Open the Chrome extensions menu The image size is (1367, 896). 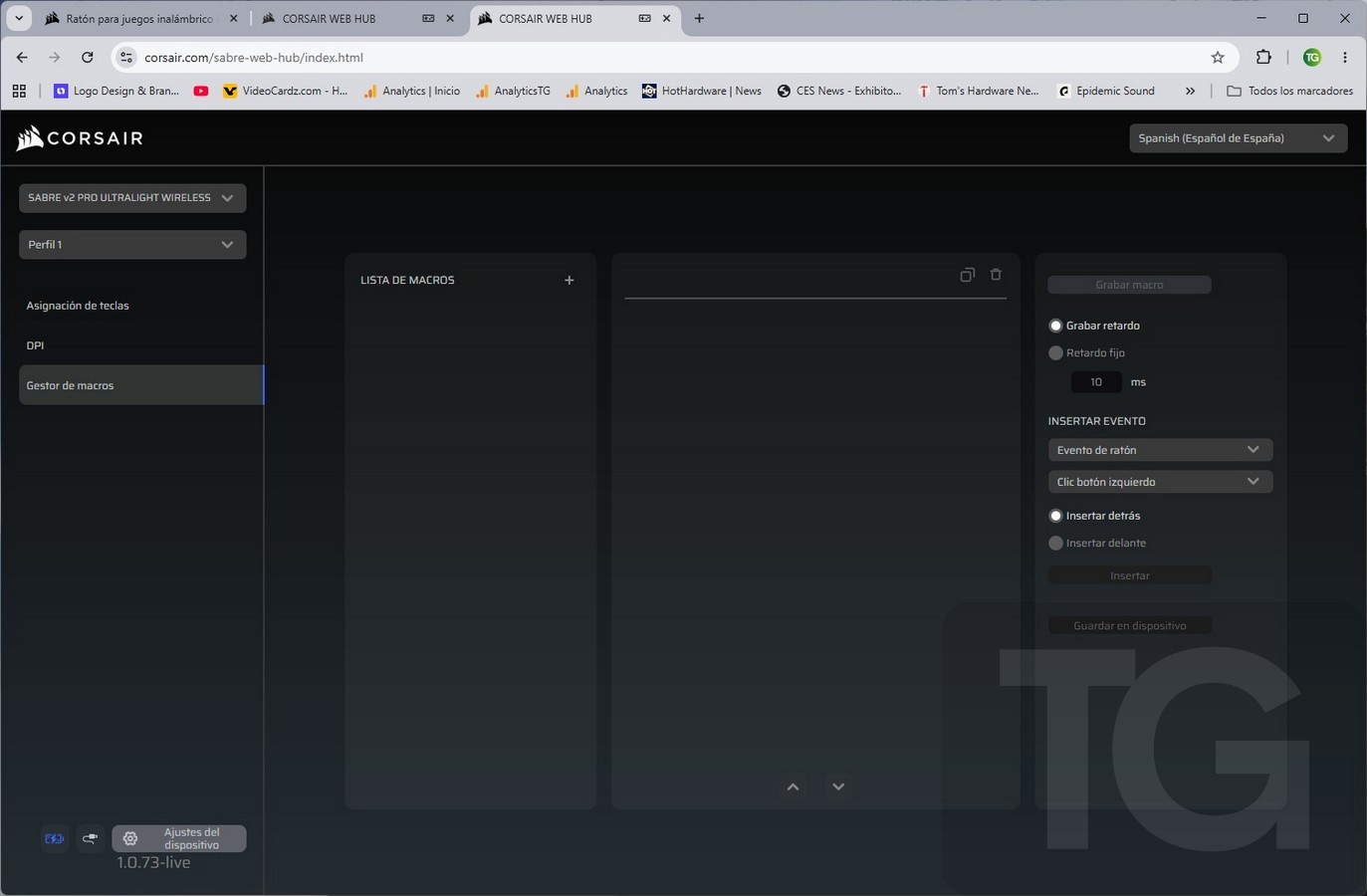pyautogui.click(x=1263, y=58)
